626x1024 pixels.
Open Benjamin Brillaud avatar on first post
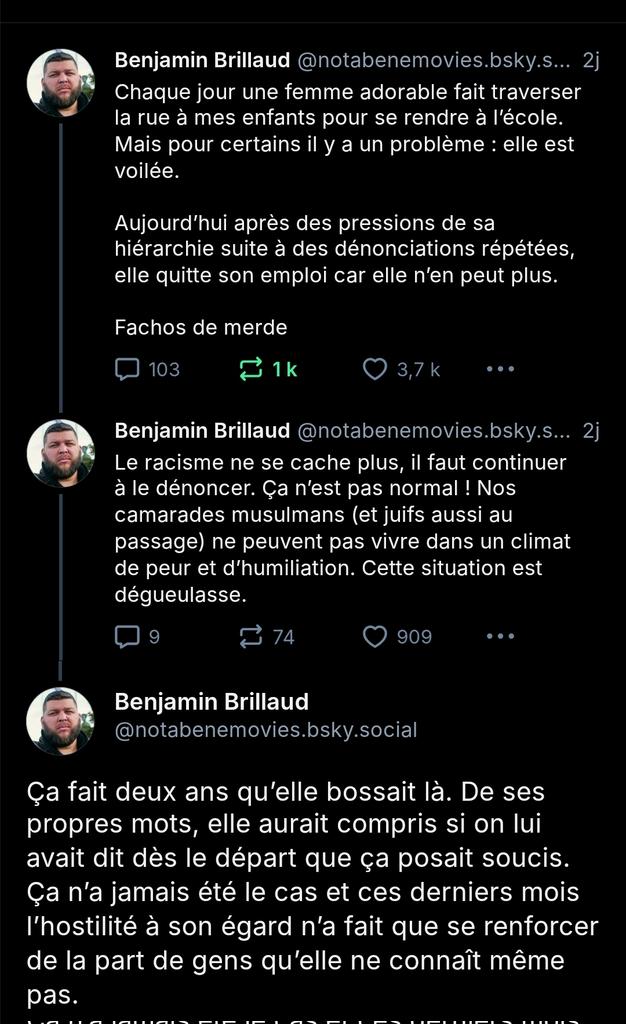pos(61,83)
